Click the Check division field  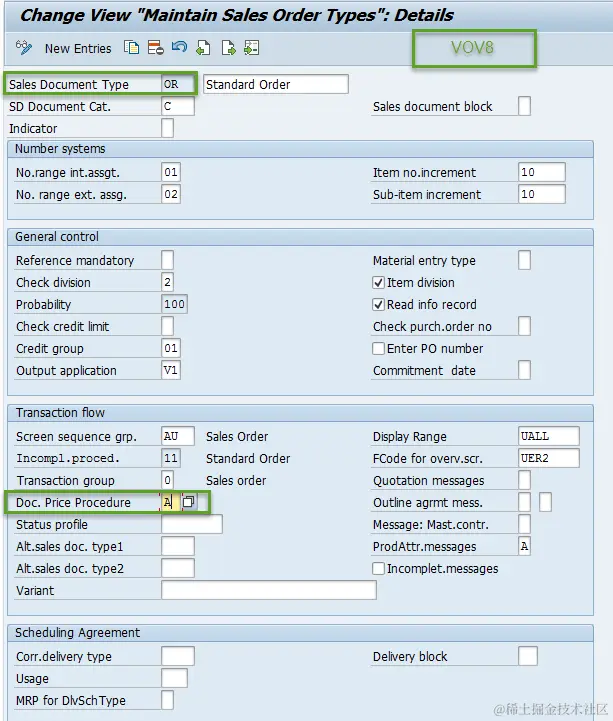167,282
